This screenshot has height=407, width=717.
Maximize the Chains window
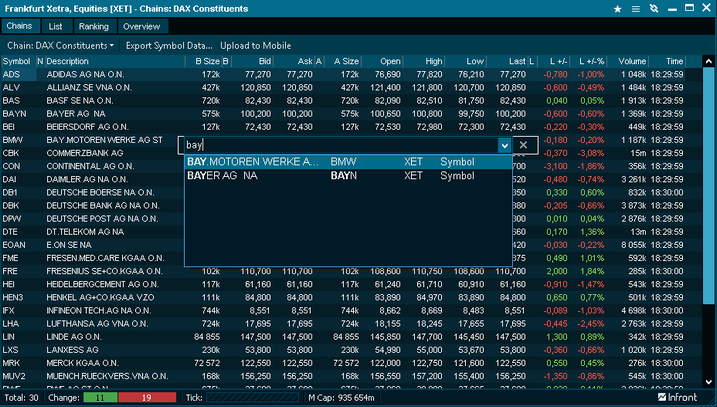tap(688, 8)
